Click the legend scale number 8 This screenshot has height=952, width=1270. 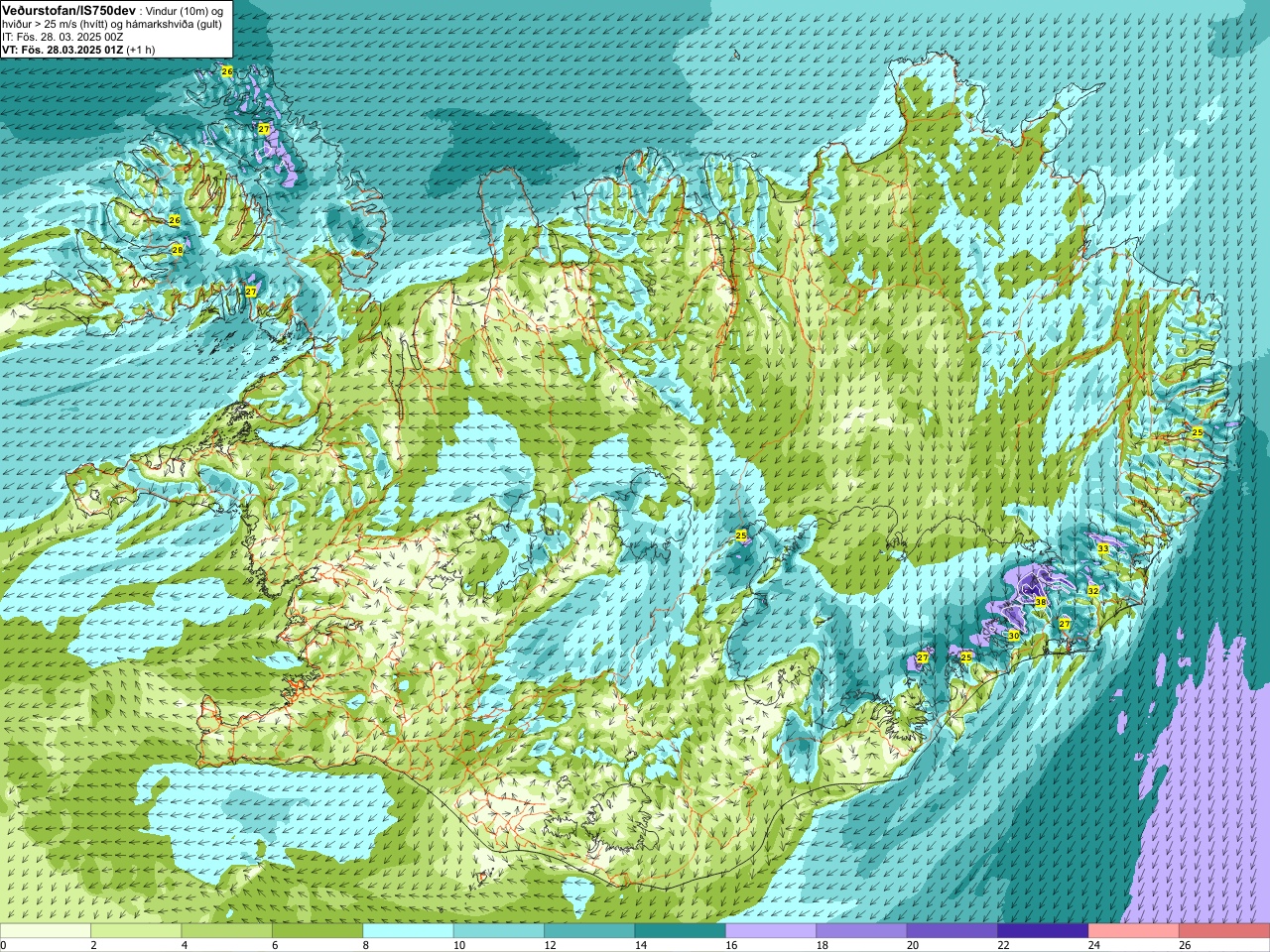(x=365, y=945)
